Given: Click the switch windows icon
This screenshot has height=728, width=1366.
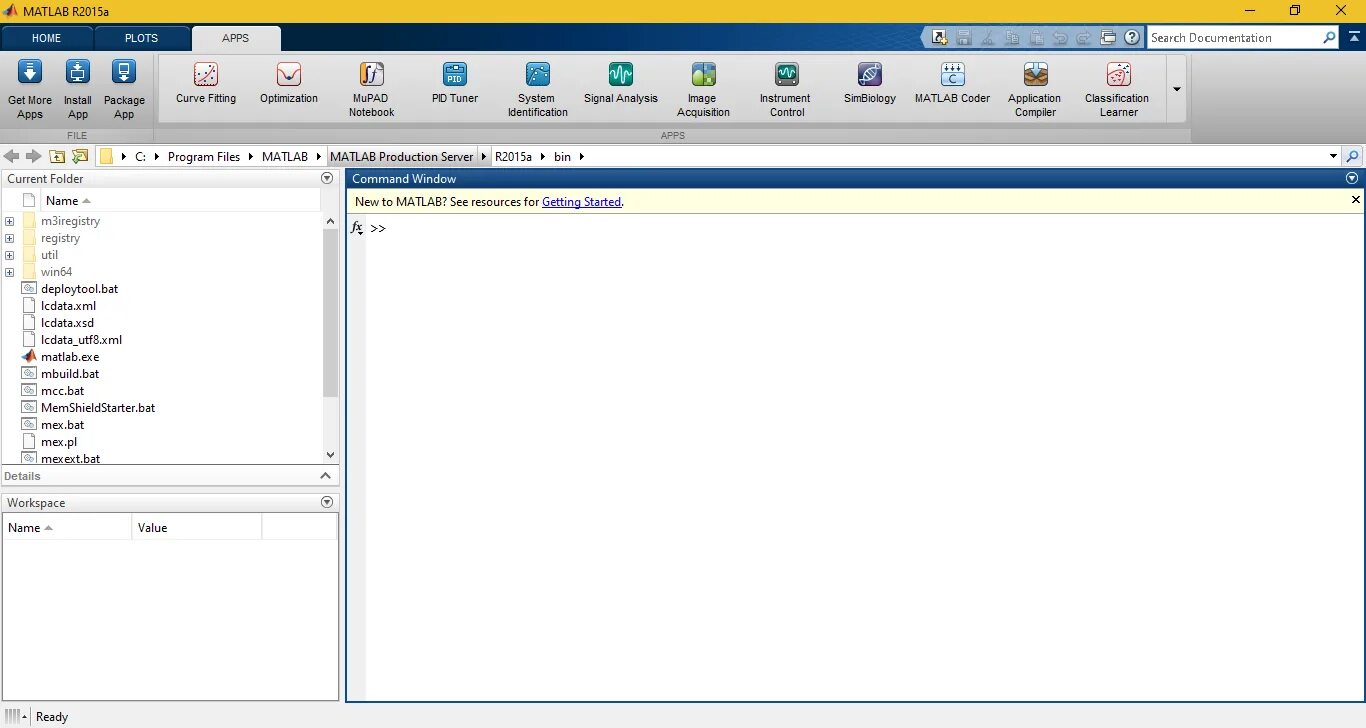Looking at the screenshot, I should tap(1108, 38).
